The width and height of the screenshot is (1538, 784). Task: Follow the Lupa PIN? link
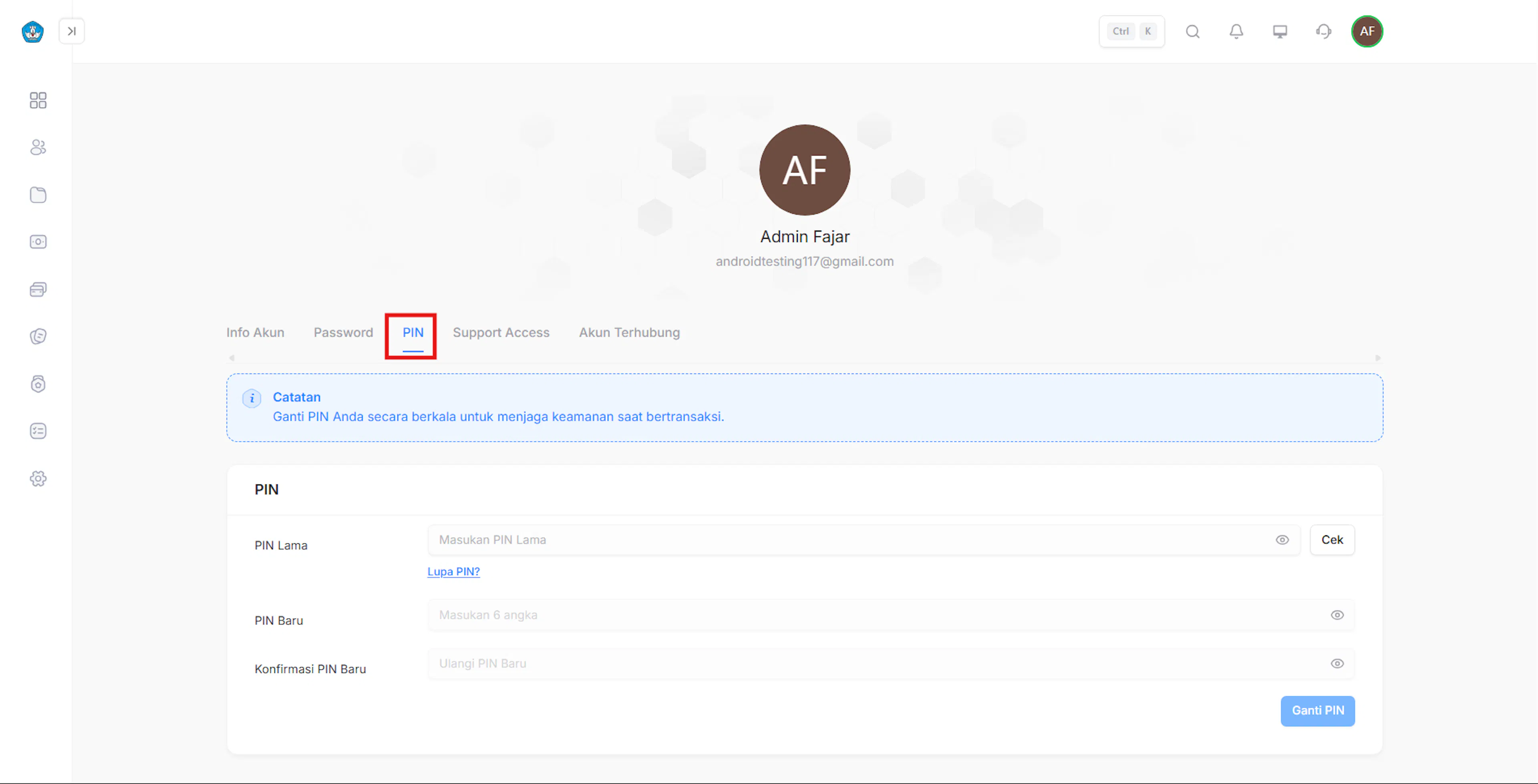tap(454, 571)
